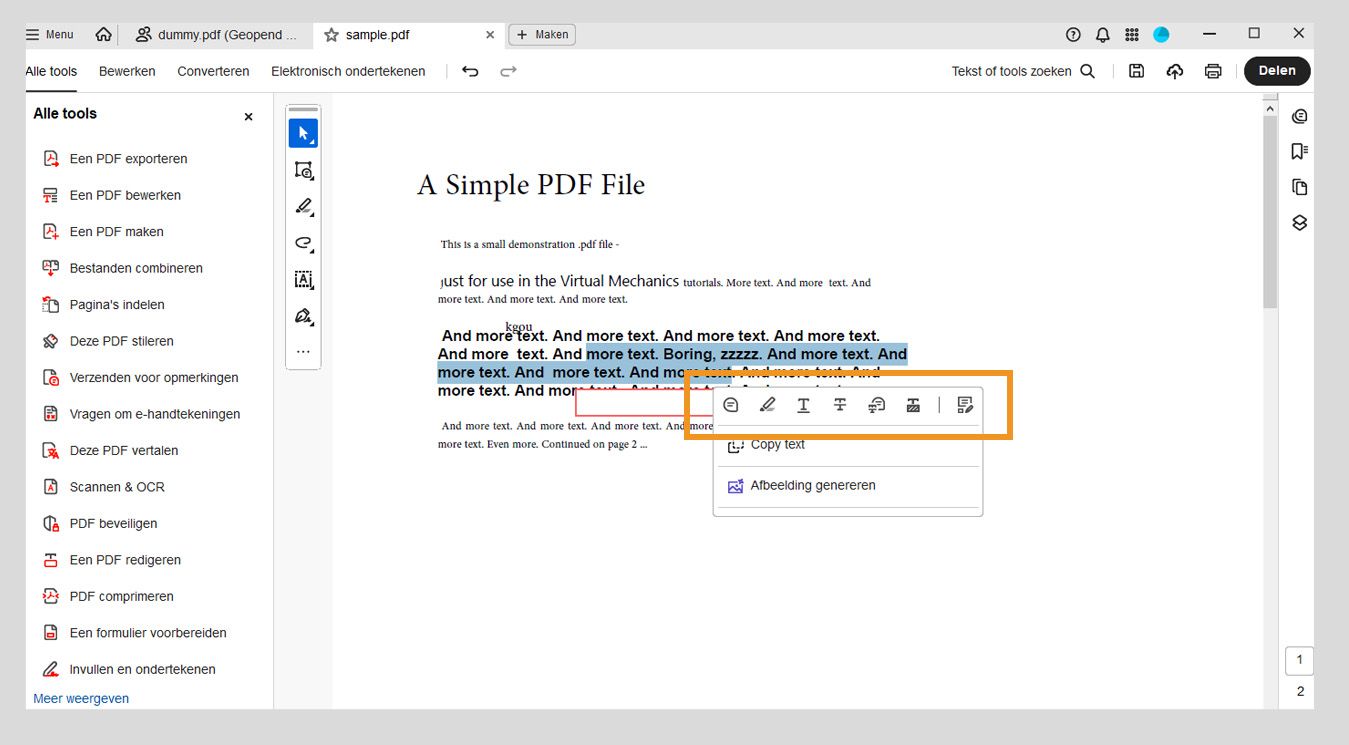Select the freehand draw loop tool
The width and height of the screenshot is (1349, 745).
click(x=303, y=243)
